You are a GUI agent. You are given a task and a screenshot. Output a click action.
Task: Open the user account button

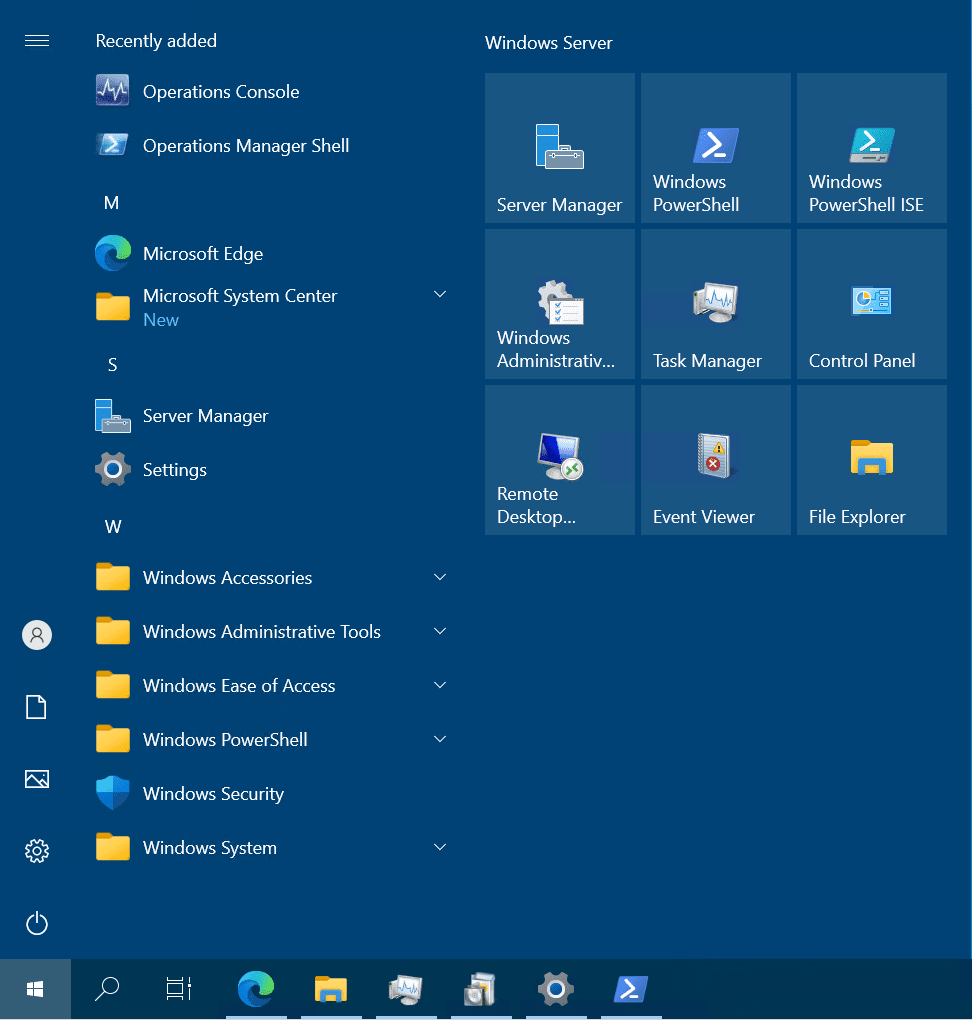(37, 635)
